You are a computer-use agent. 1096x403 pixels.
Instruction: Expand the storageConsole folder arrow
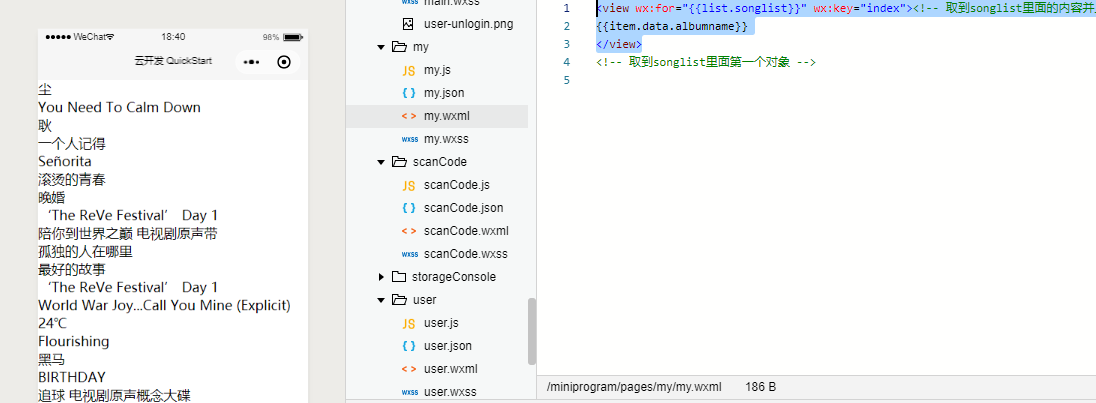(381, 277)
